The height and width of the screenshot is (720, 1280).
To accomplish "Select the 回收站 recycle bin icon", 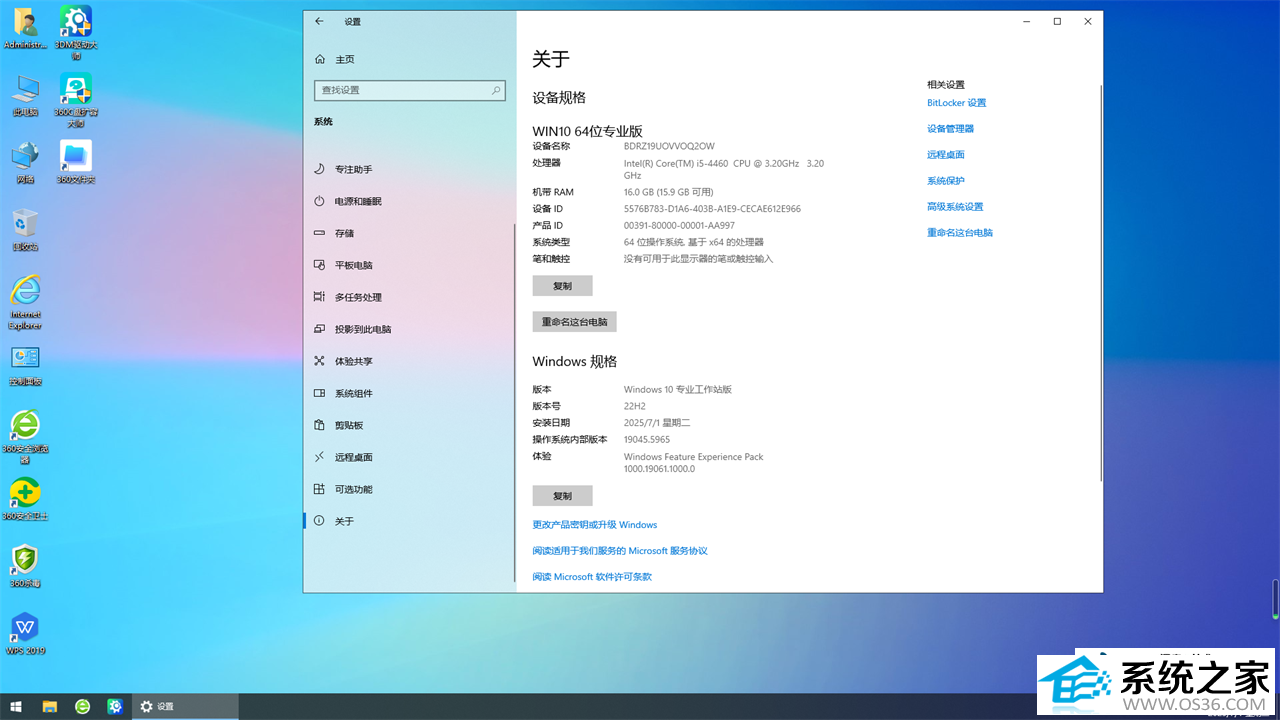I will pyautogui.click(x=25, y=230).
